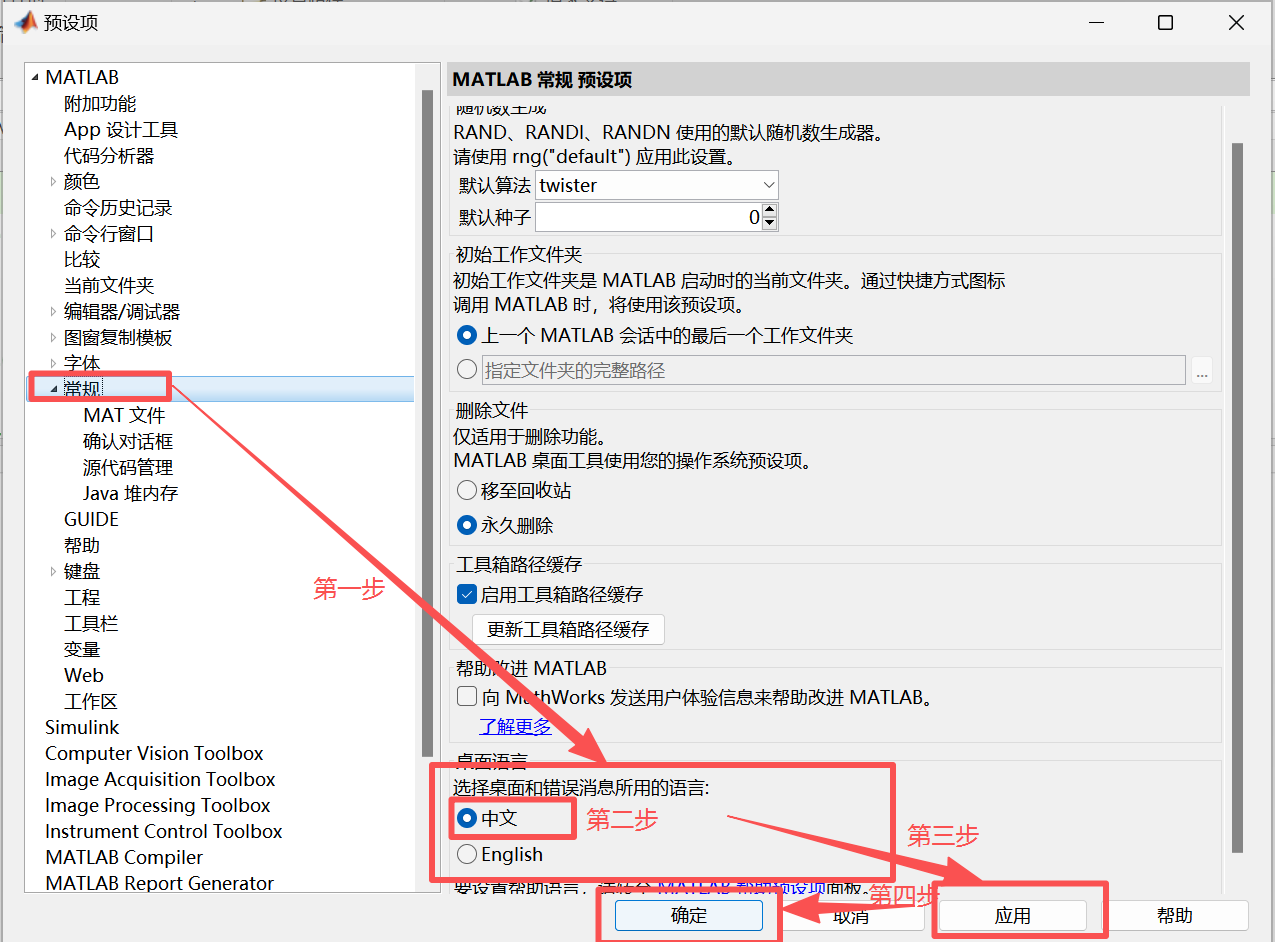Select 工具栏 in the preferences tree
This screenshot has width=1275, height=942.
[x=91, y=624]
